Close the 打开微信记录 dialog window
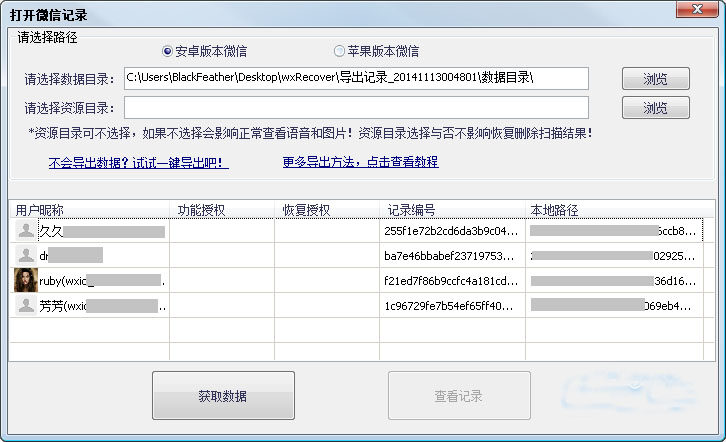The height and width of the screenshot is (442, 726). point(697,9)
